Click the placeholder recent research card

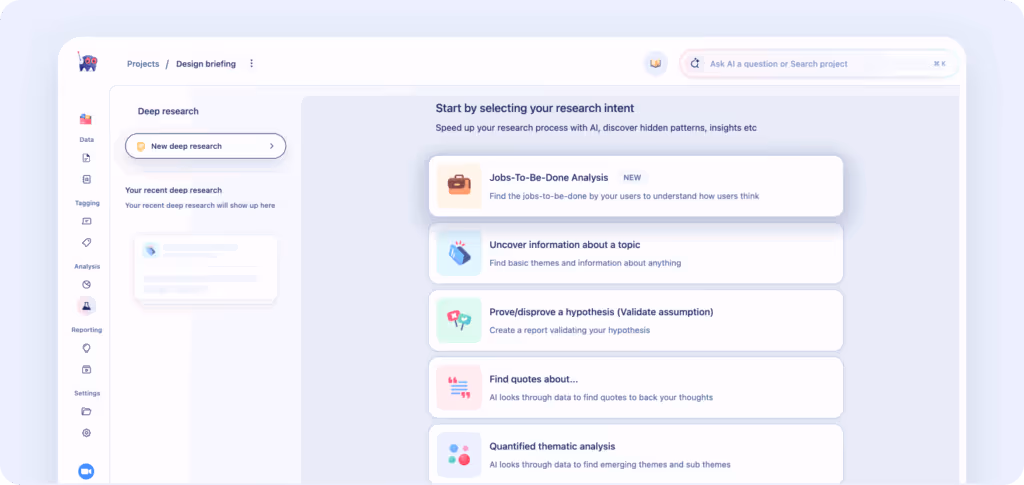click(x=206, y=269)
